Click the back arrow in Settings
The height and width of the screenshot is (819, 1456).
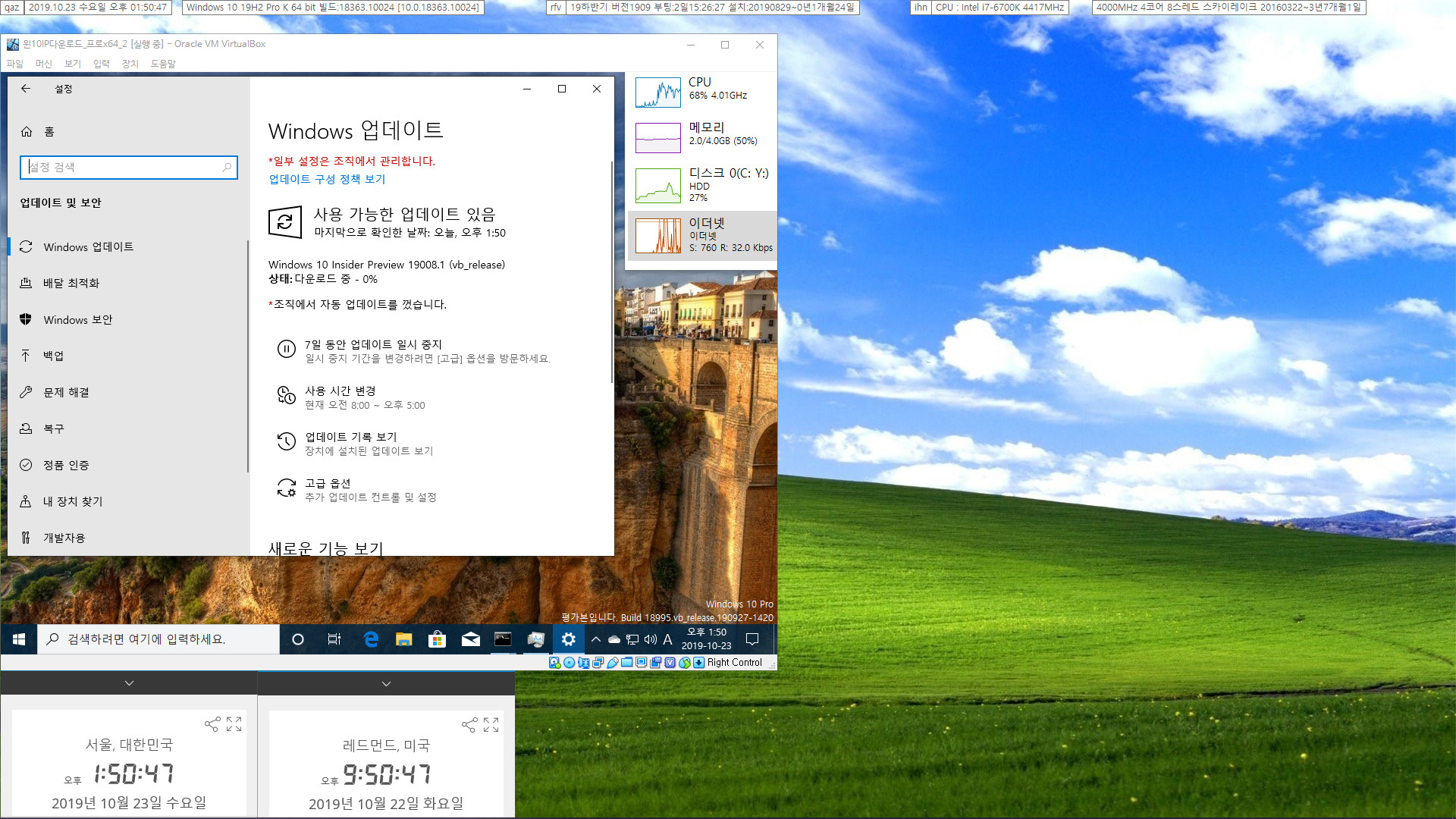(x=26, y=89)
